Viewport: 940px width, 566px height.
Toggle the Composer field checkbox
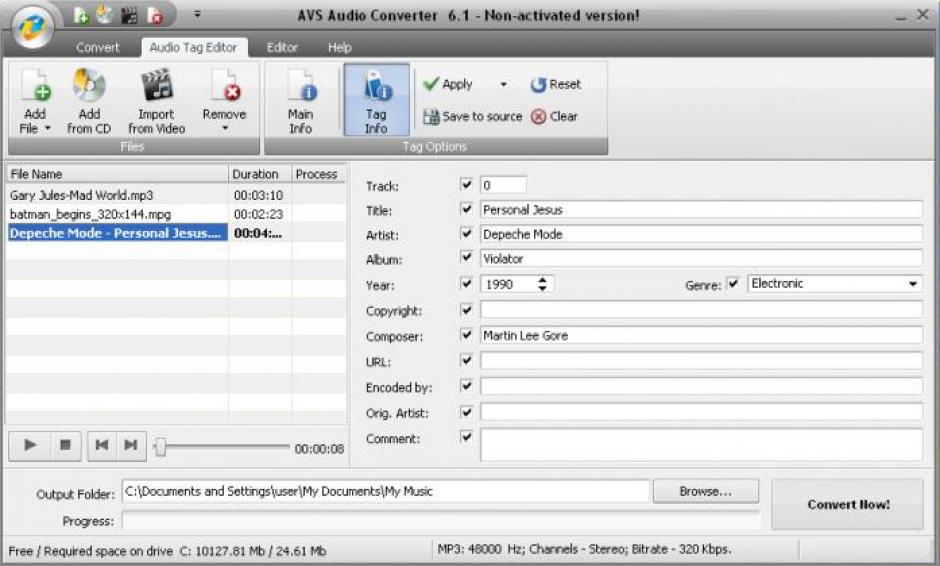tap(466, 336)
